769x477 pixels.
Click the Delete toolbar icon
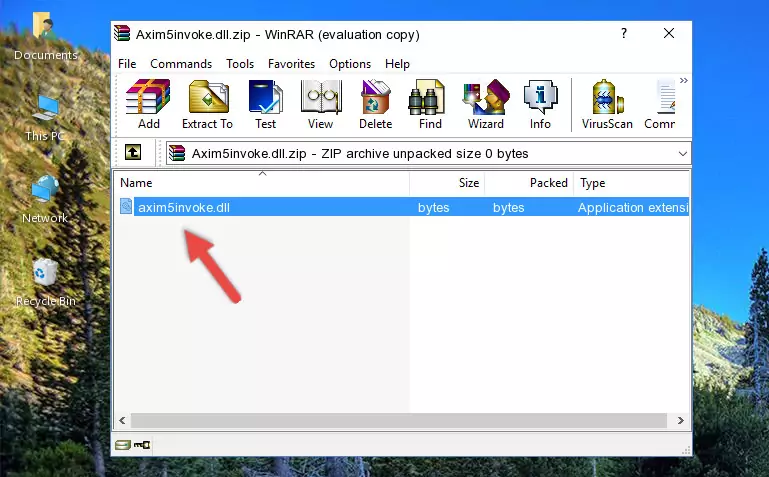(x=376, y=104)
